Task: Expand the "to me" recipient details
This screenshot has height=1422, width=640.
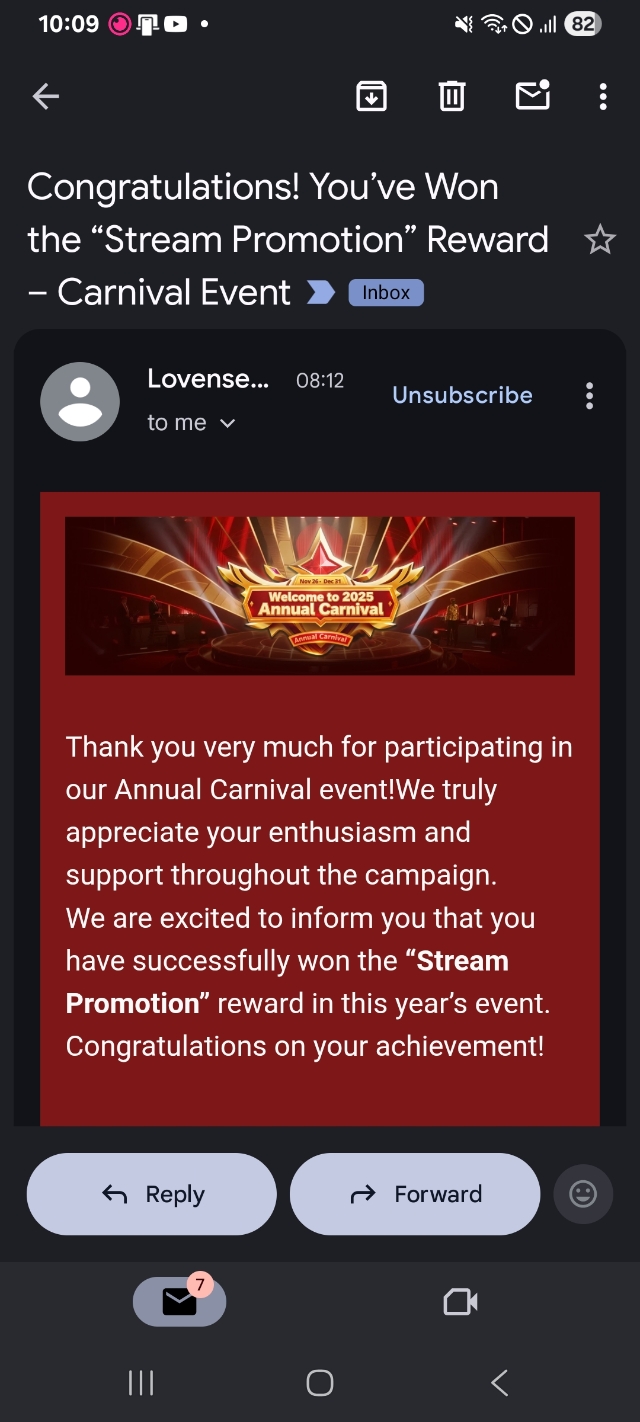Action: tap(191, 423)
